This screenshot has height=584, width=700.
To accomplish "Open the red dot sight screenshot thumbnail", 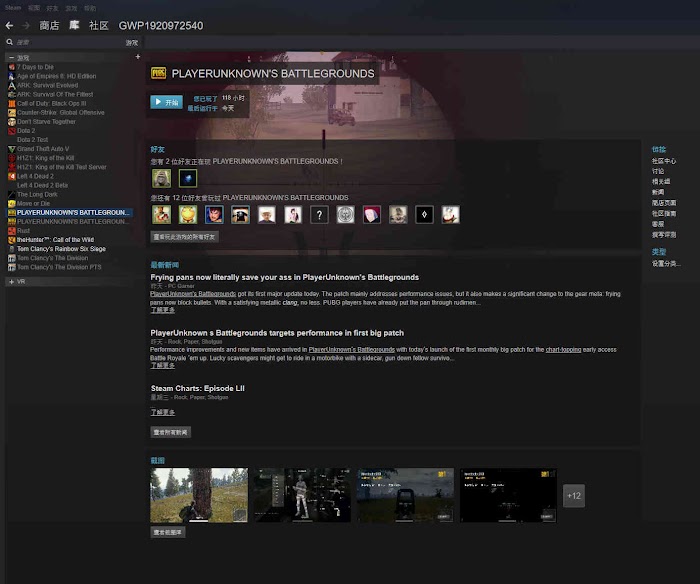I will 405,495.
